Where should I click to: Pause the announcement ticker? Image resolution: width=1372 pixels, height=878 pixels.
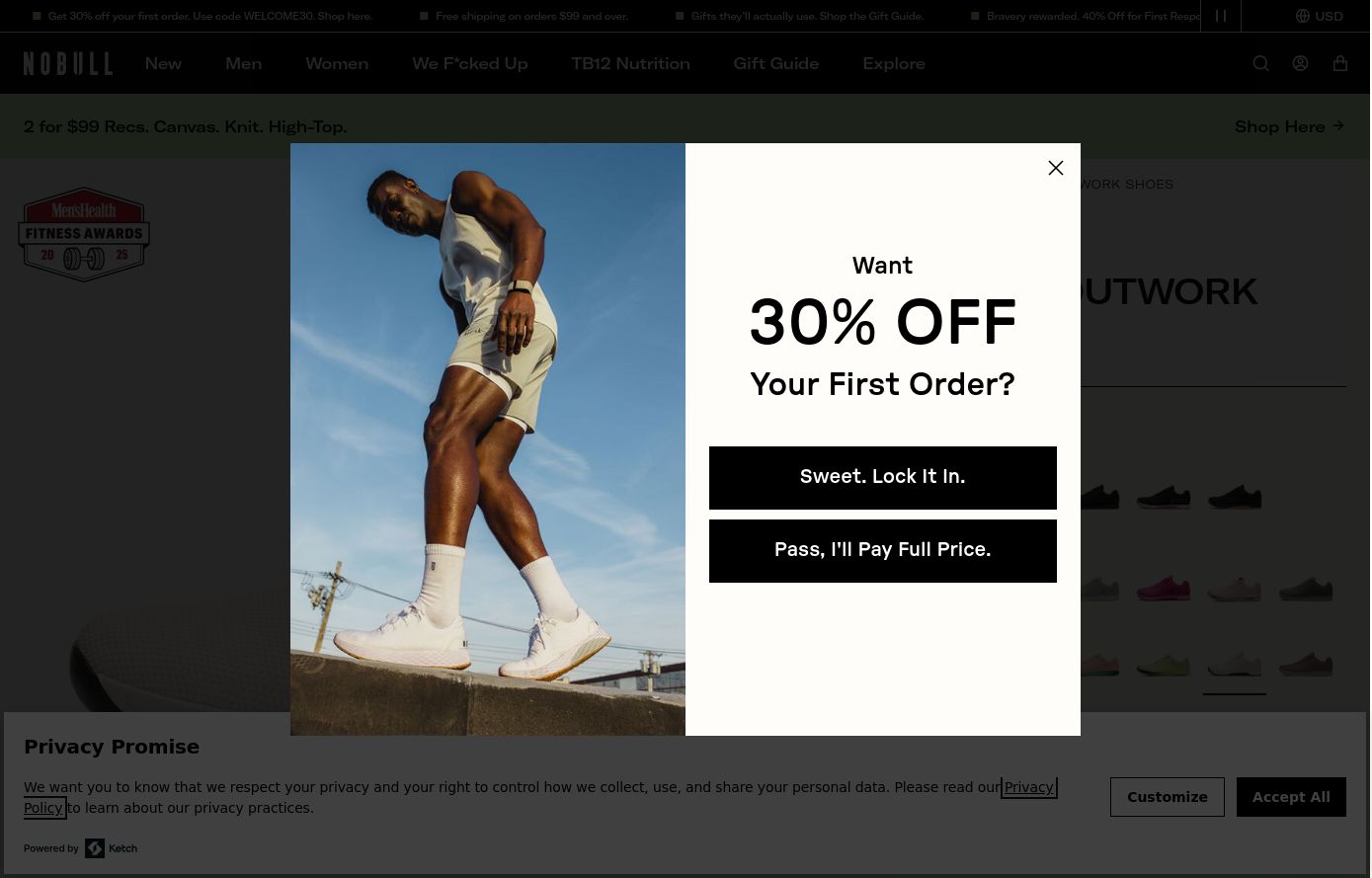coord(1221,16)
